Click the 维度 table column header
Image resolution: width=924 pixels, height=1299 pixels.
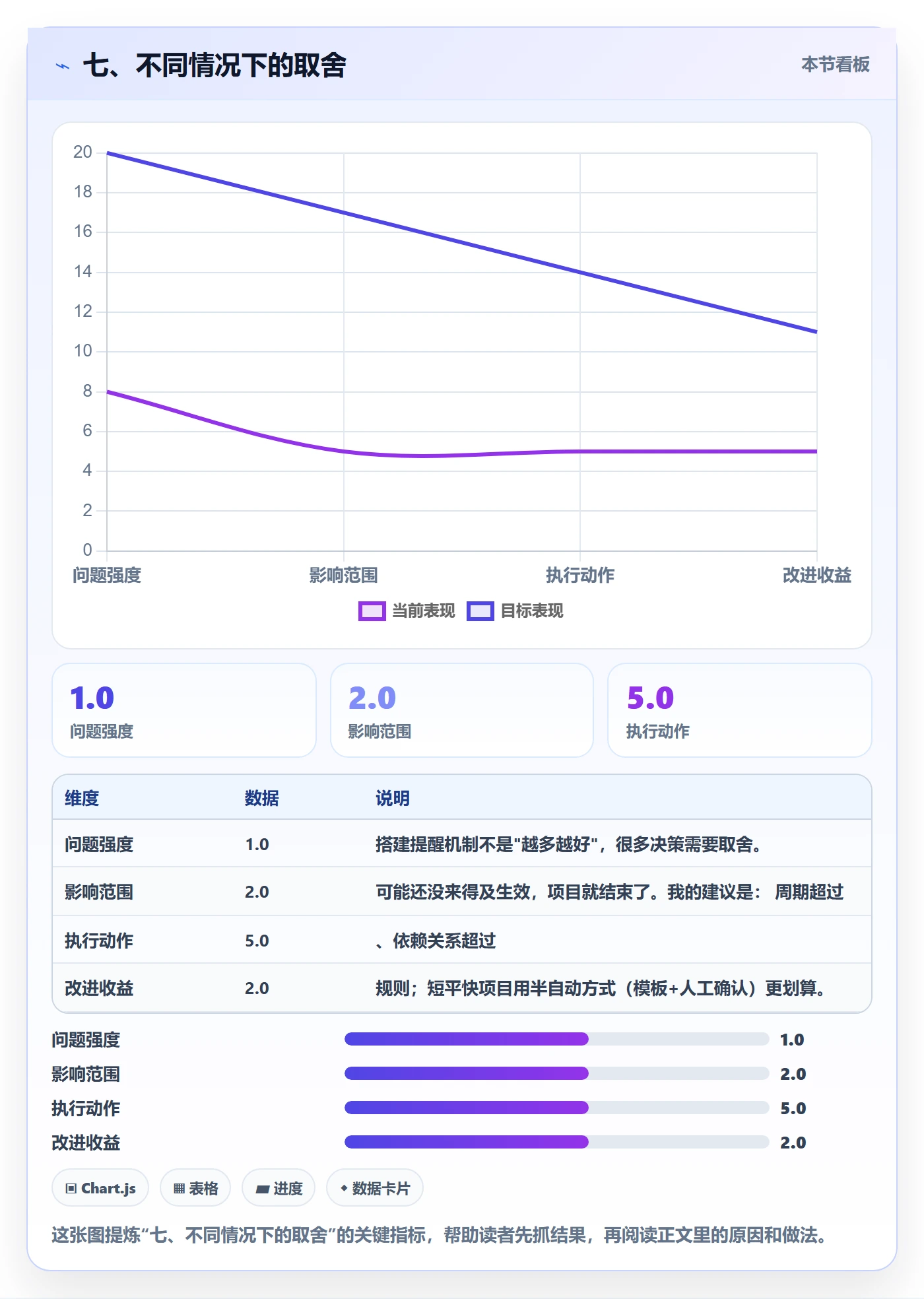(x=82, y=798)
